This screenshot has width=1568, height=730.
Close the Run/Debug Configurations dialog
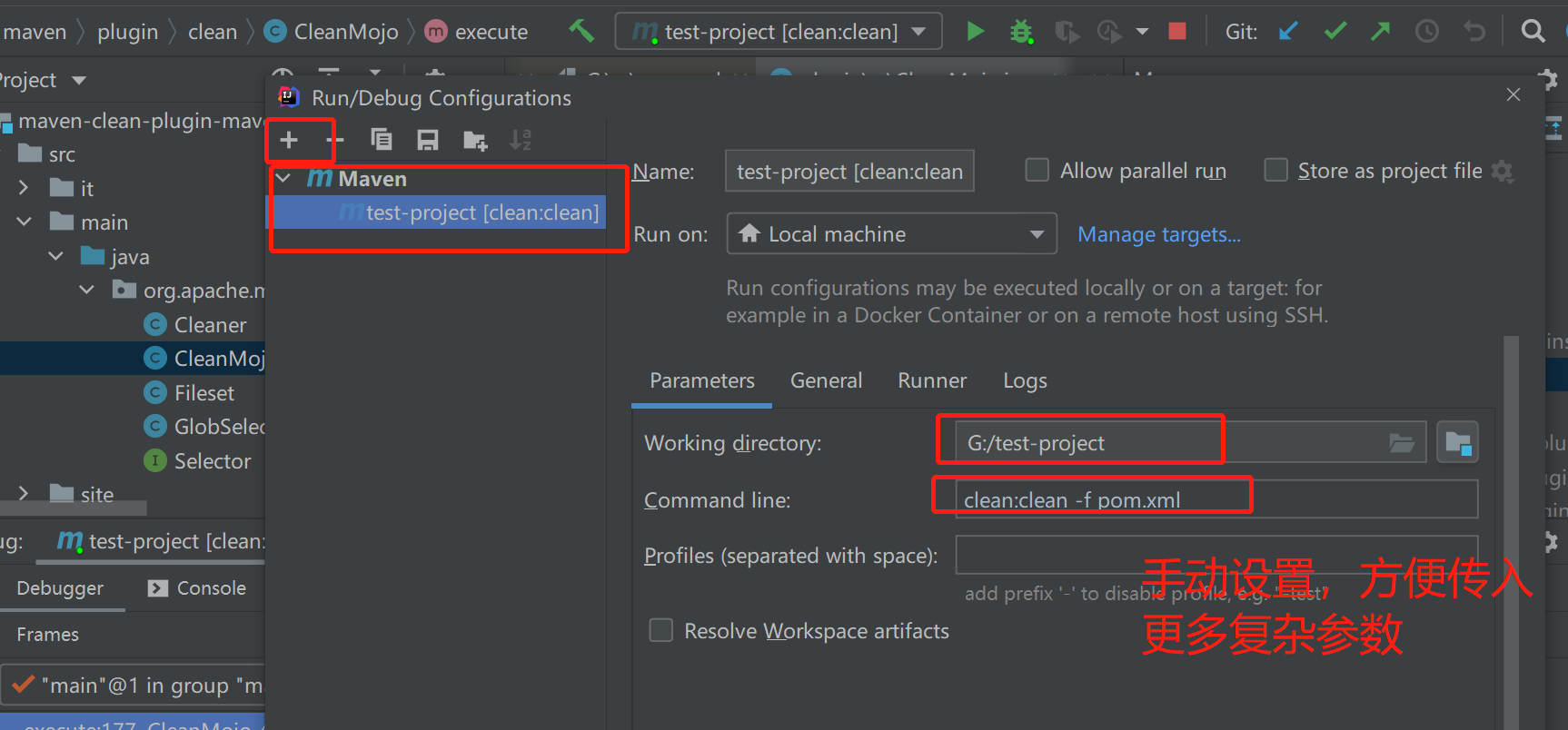click(1513, 95)
